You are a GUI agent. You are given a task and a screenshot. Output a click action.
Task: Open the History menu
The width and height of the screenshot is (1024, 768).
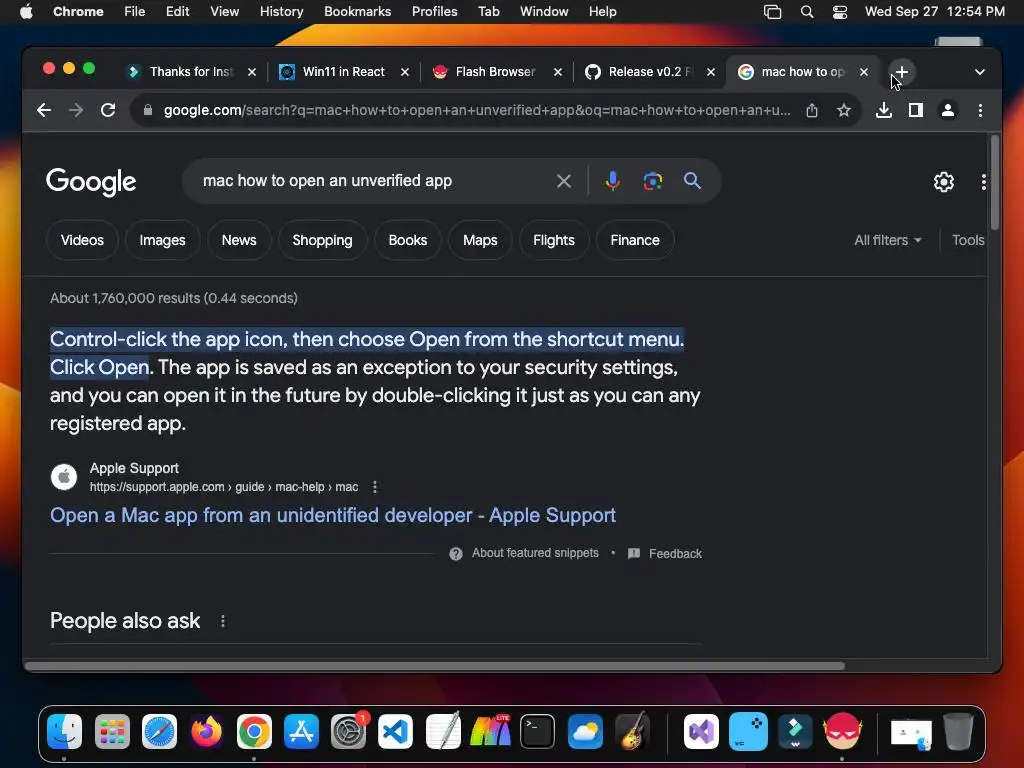pyautogui.click(x=281, y=12)
